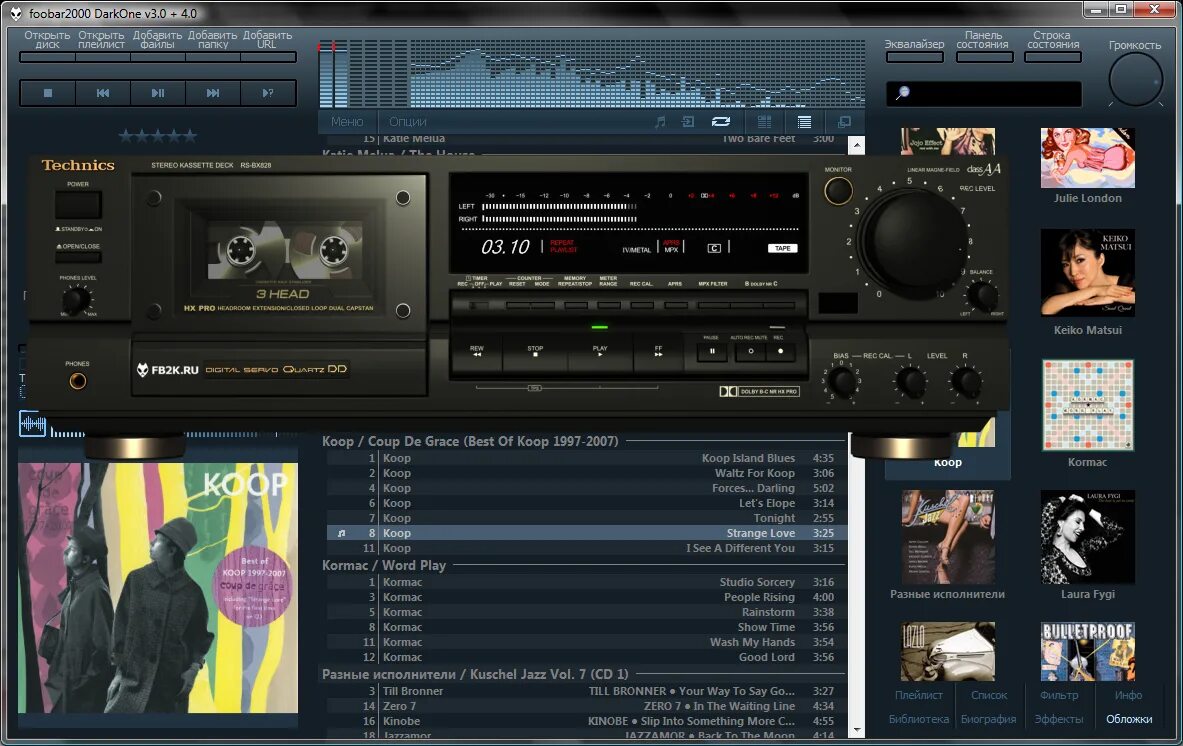Switch to the 'Инфо' tab
This screenshot has height=746, width=1183.
point(1129,695)
